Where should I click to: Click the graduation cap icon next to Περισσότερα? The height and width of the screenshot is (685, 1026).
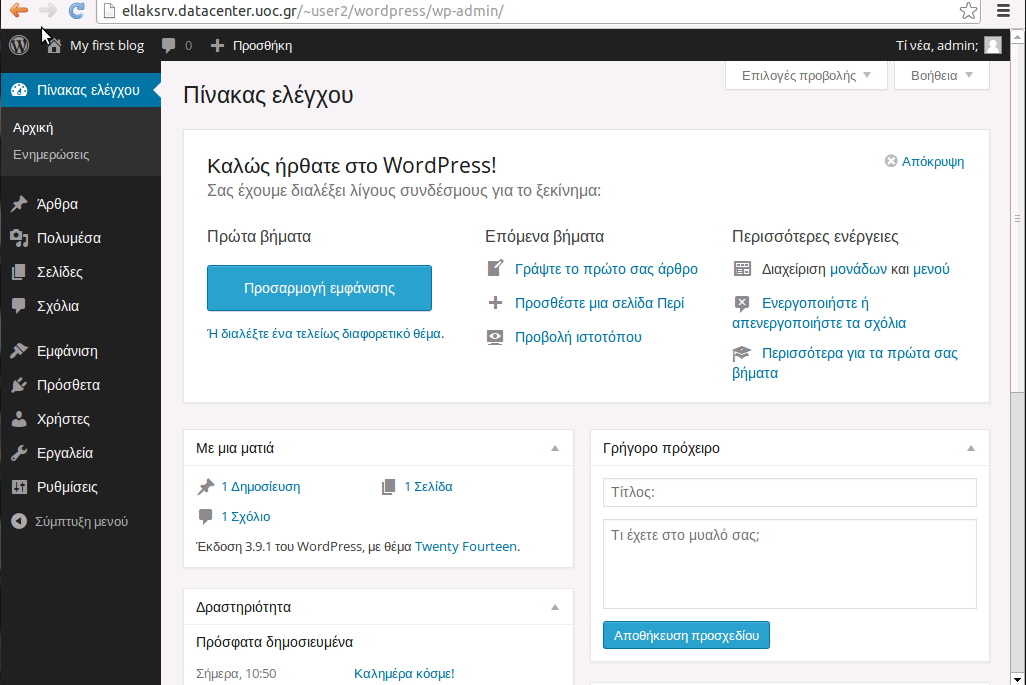point(741,353)
